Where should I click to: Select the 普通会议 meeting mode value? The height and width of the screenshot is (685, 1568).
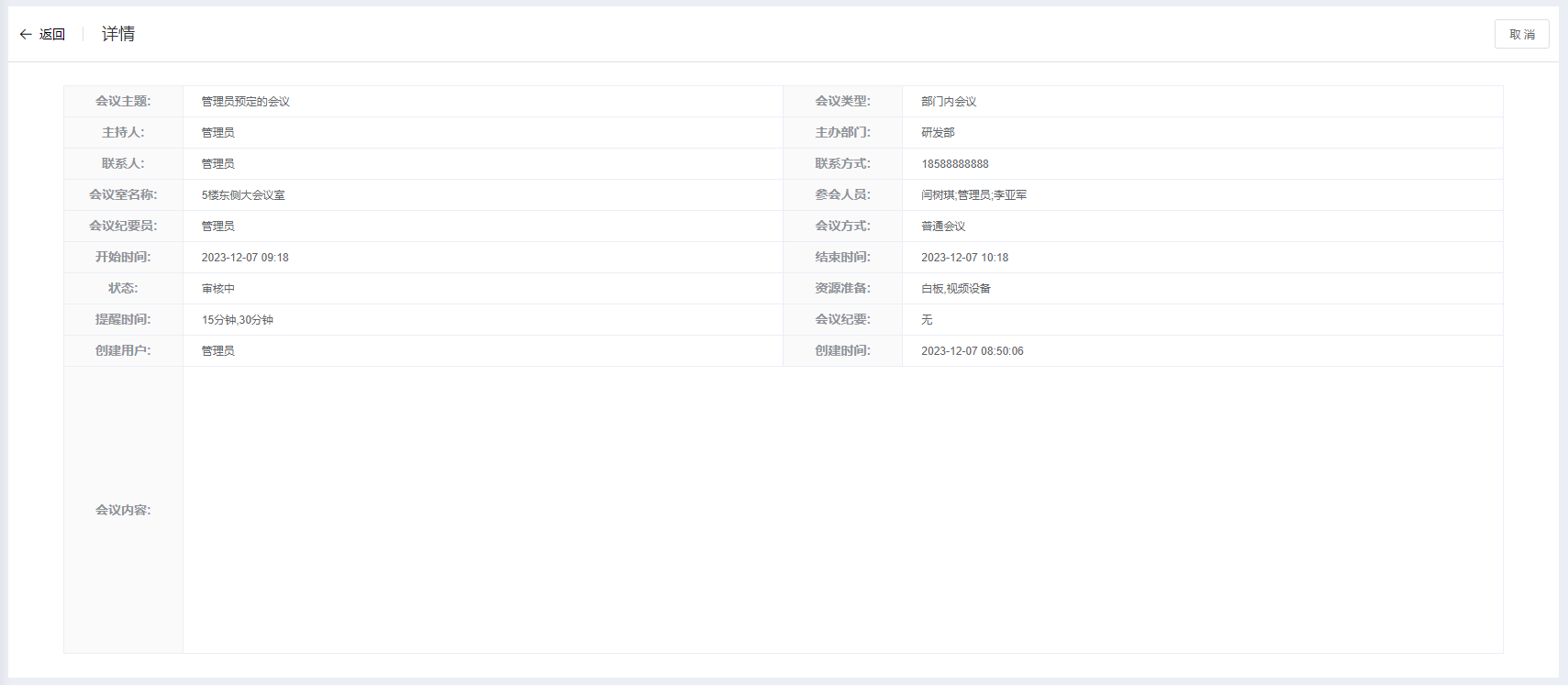(943, 226)
